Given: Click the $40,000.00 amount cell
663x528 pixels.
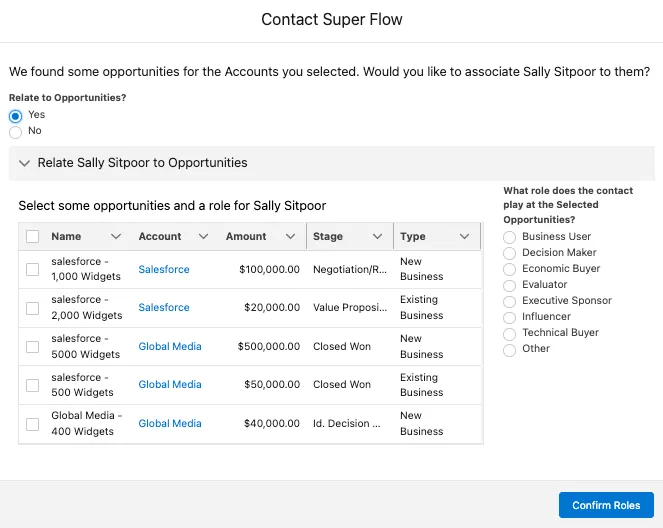Looking at the screenshot, I should click(272, 423).
